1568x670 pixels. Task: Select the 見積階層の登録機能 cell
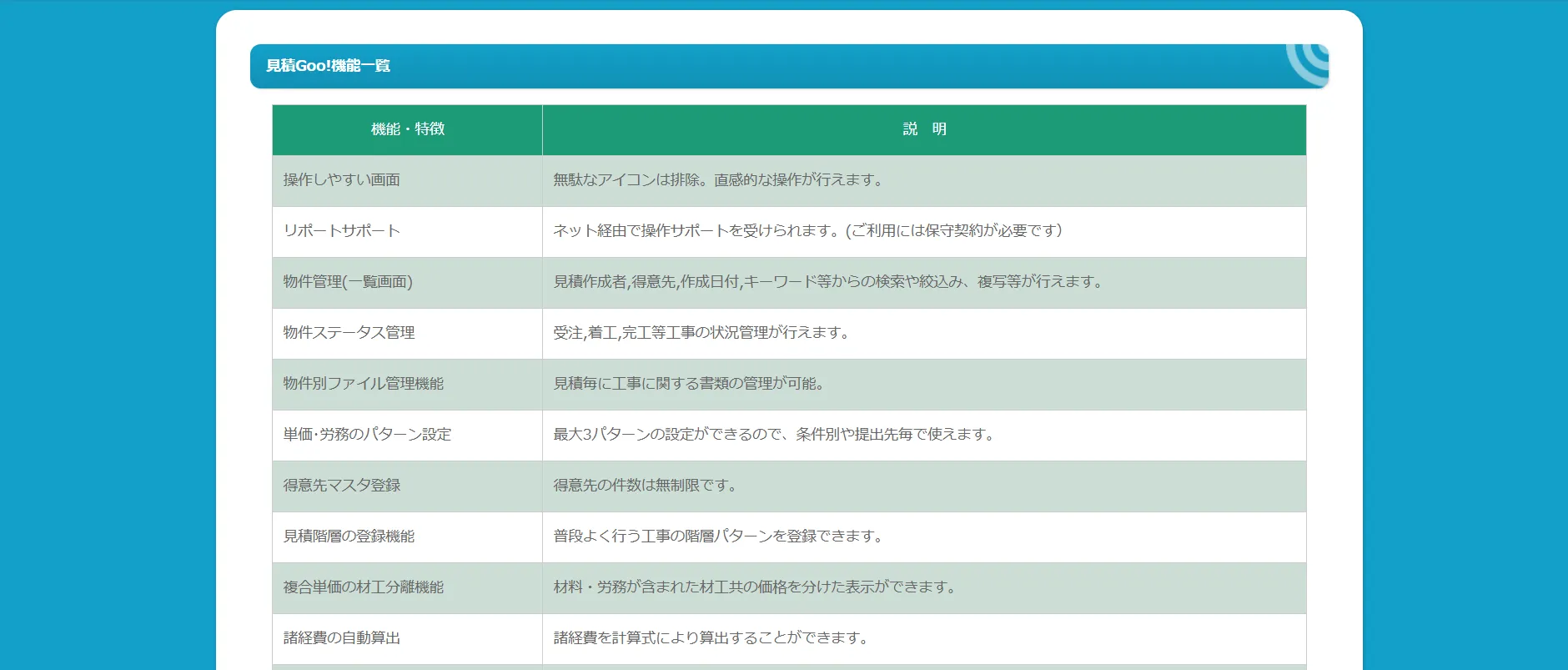click(x=408, y=537)
